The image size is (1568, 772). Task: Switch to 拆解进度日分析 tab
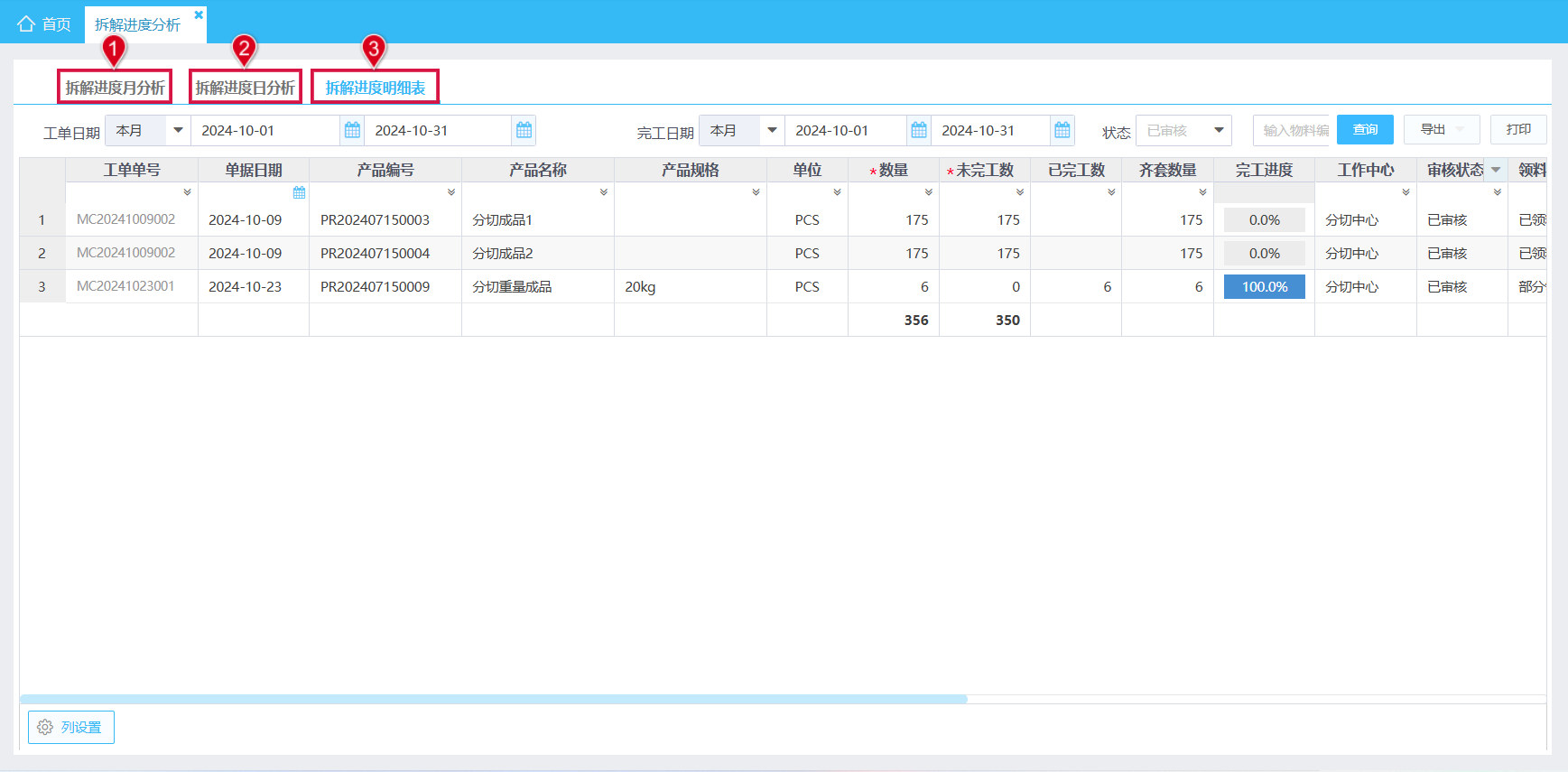click(x=246, y=88)
